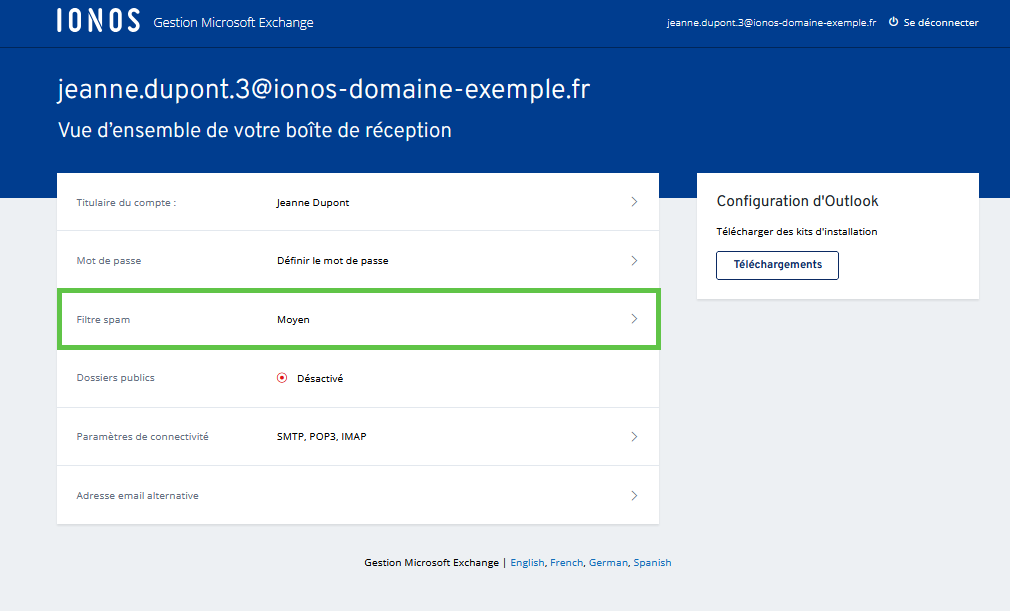The width and height of the screenshot is (1010, 611).
Task: Select the Moyen spam filter value
Action: (x=293, y=320)
